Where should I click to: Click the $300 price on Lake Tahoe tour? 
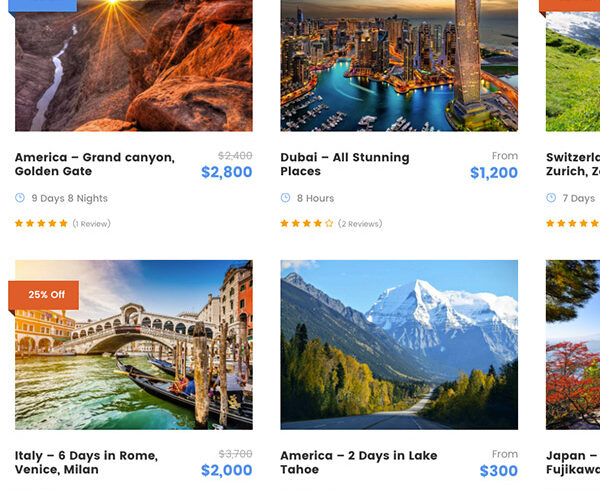click(x=498, y=471)
